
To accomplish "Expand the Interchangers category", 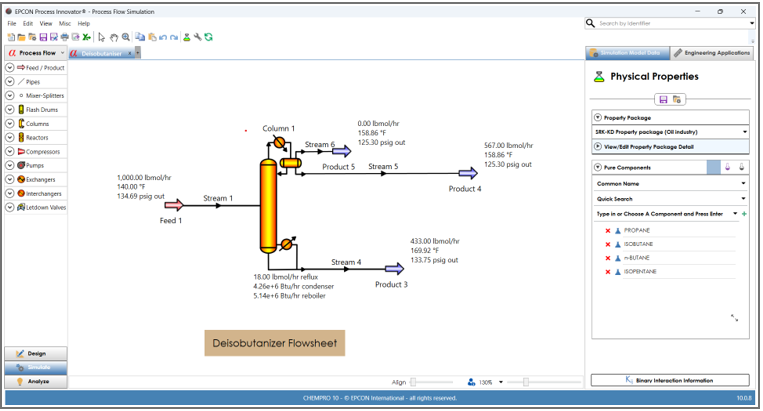I will [10, 193].
